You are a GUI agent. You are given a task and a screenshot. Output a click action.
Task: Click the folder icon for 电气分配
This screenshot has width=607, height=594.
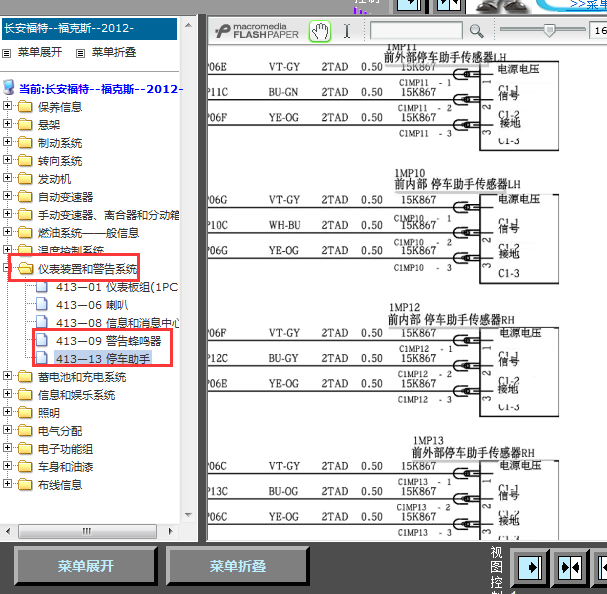point(25,431)
